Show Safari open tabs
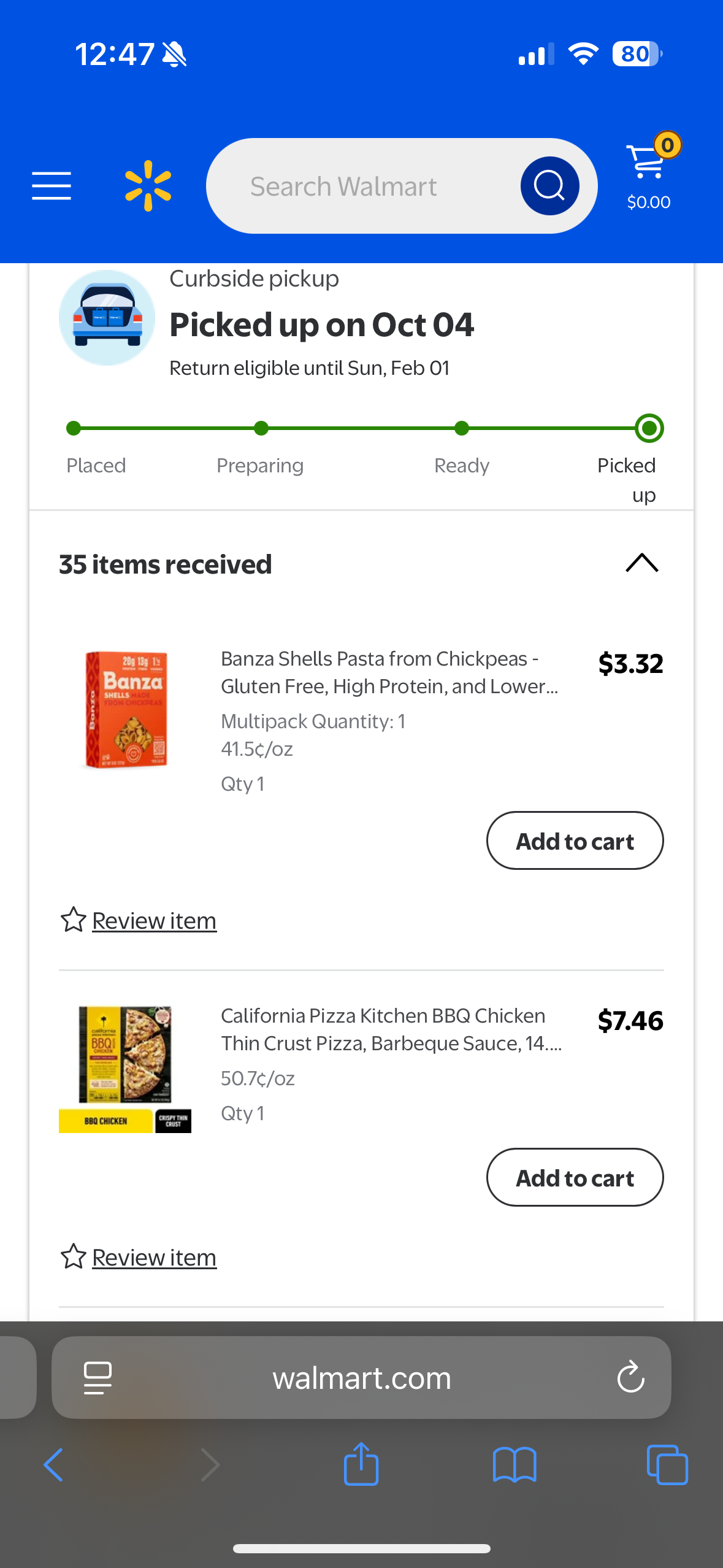723x1568 pixels. 667,1464
